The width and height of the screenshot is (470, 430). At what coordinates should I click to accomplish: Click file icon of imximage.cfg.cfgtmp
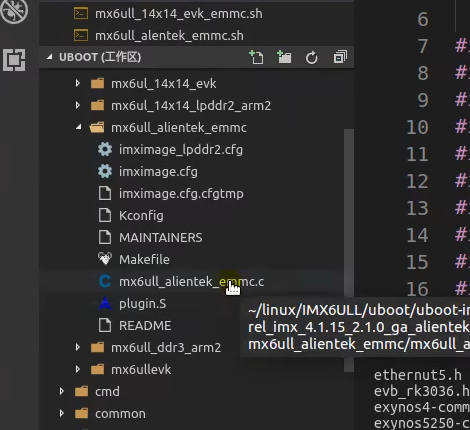click(x=105, y=193)
